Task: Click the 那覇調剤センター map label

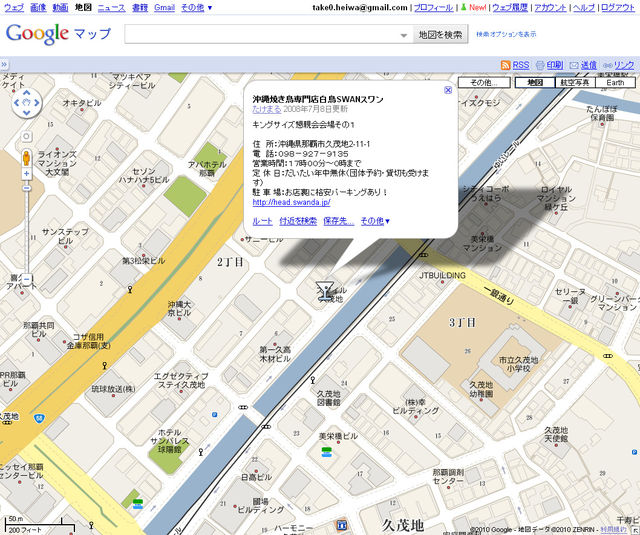Action: (x=448, y=477)
